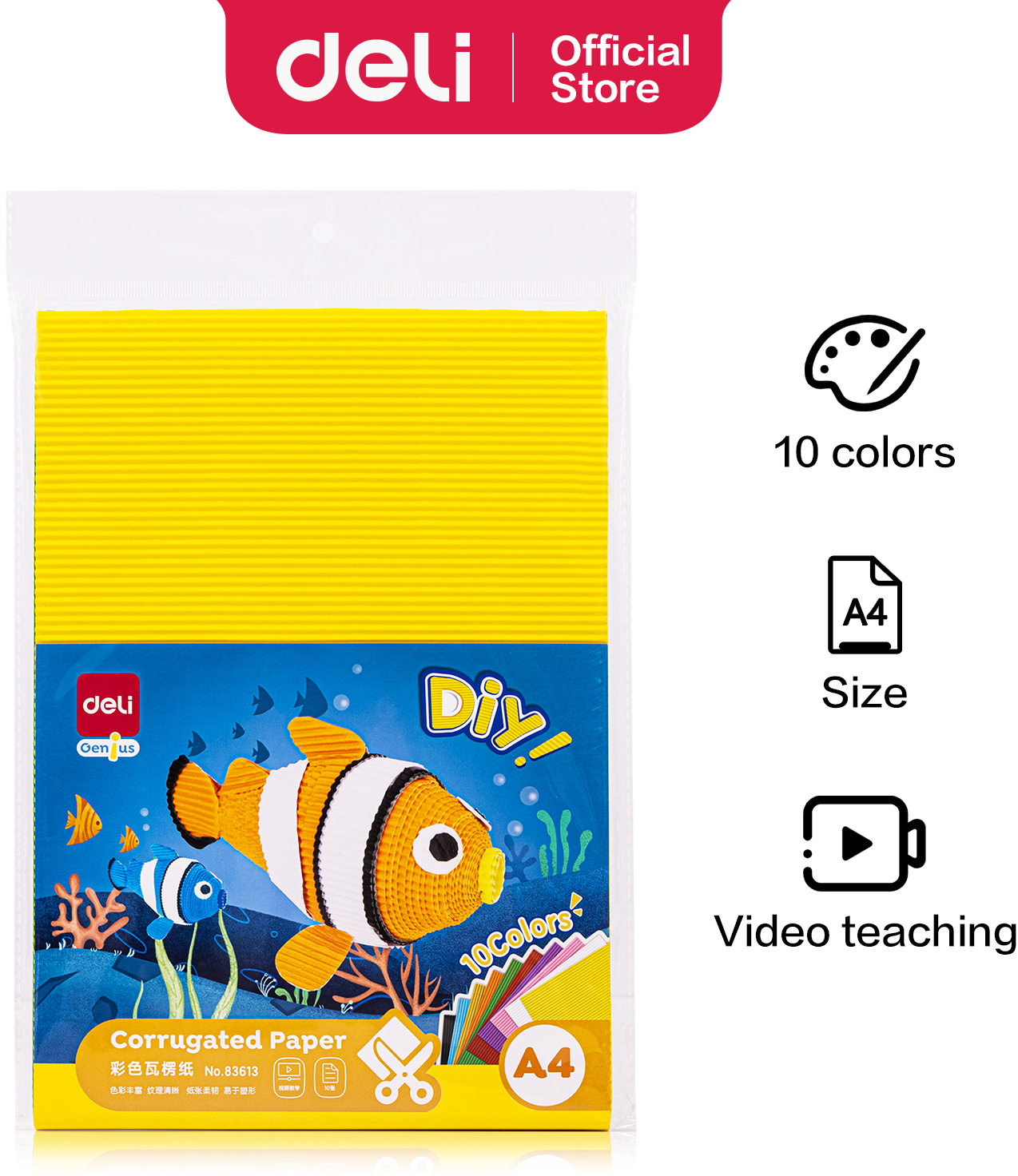Click the yellow corrugated paper sheet
This screenshot has height=1176, width=1018.
322,477
